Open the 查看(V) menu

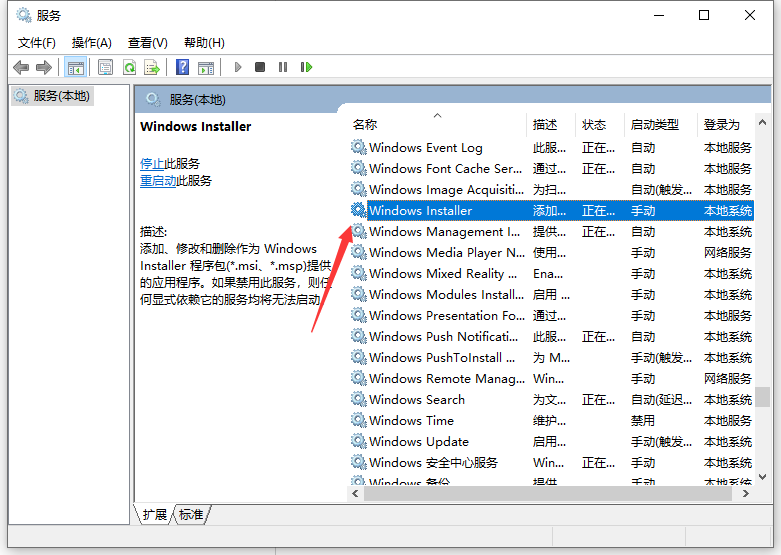coord(147,43)
